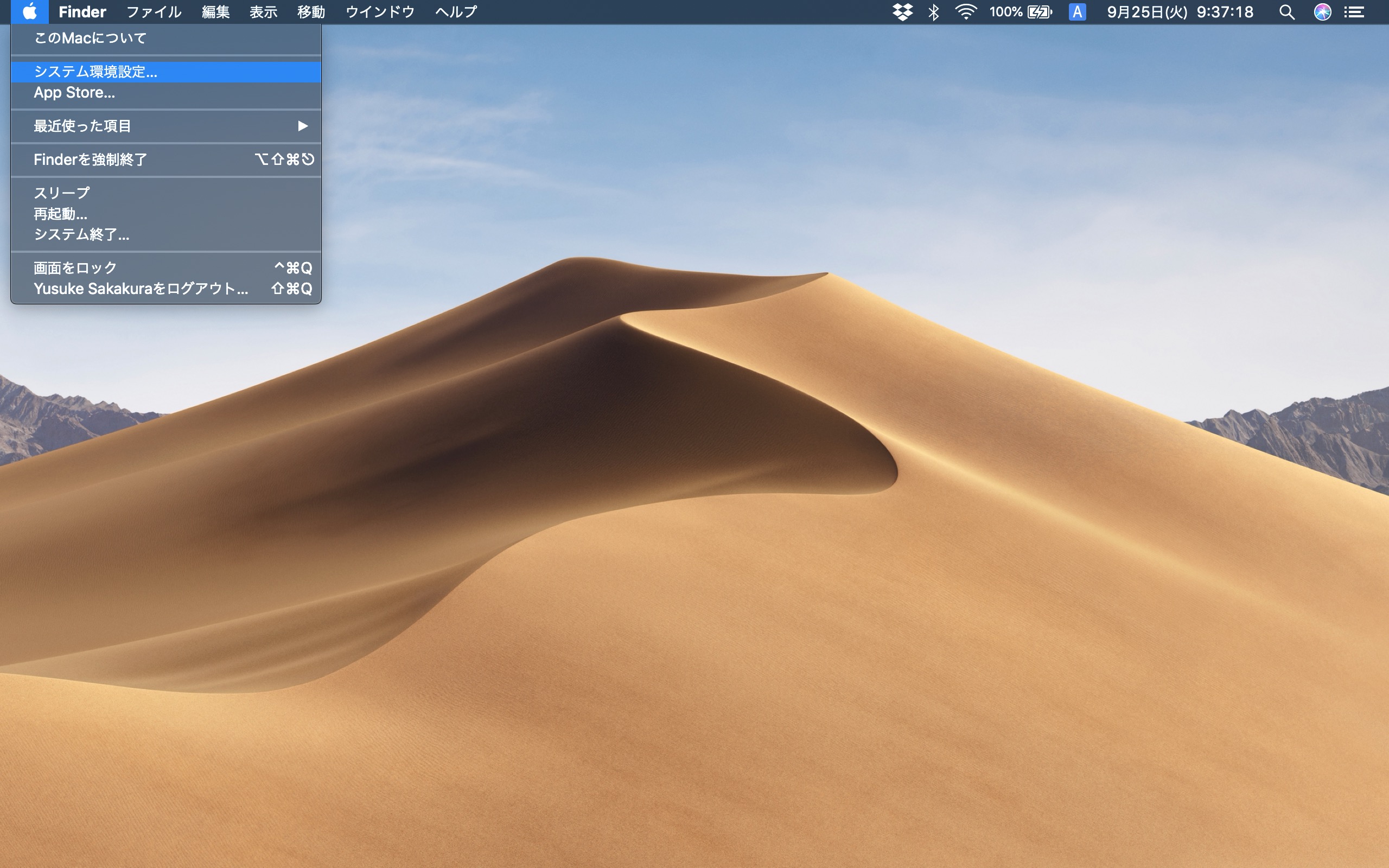Screen dimensions: 1389x868
Task: Open Notification Center list icon
Action: [1355, 12]
